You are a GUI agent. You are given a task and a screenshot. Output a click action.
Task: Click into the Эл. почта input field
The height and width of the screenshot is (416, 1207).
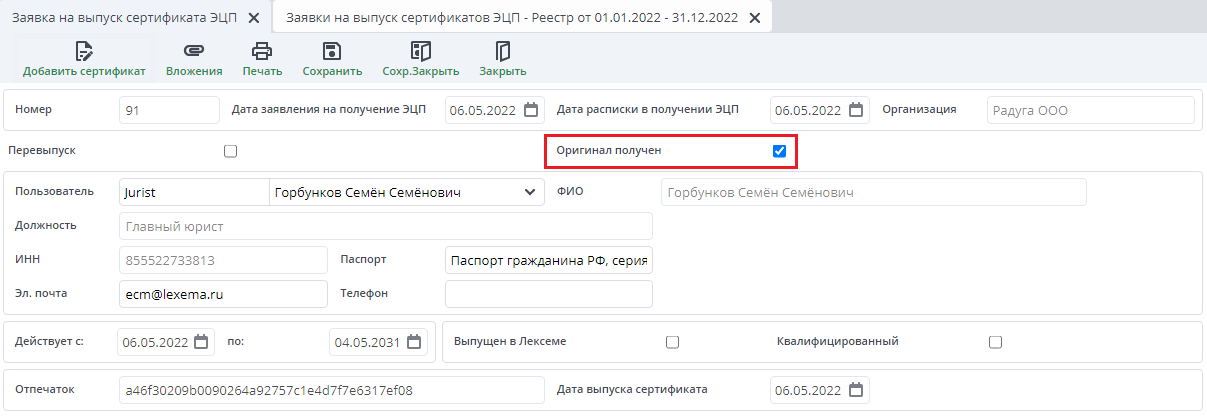pos(222,294)
